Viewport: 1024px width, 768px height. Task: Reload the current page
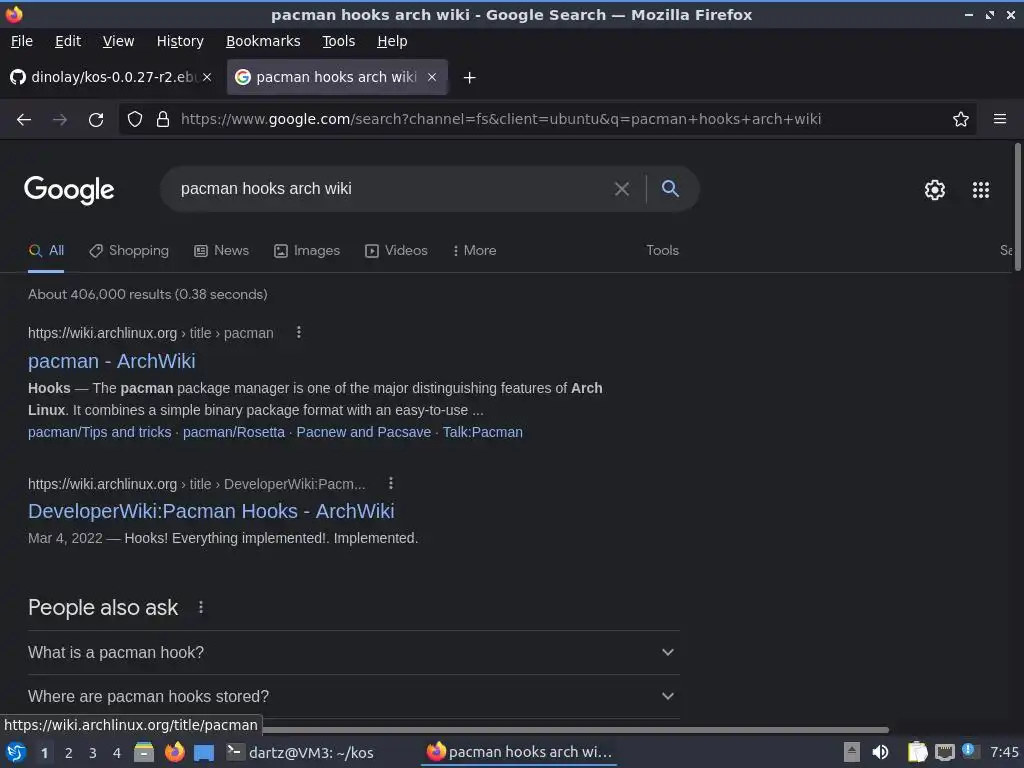(96, 120)
